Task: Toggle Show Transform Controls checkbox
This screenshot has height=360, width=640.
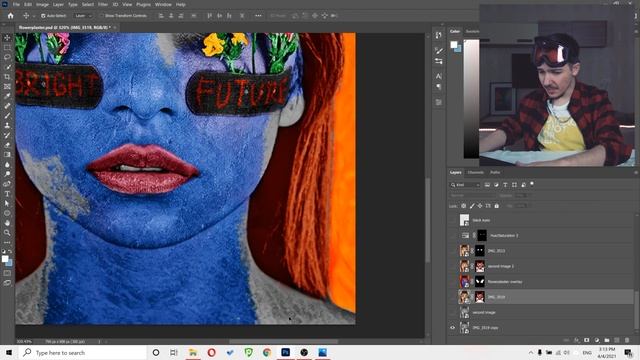Action: (102, 16)
